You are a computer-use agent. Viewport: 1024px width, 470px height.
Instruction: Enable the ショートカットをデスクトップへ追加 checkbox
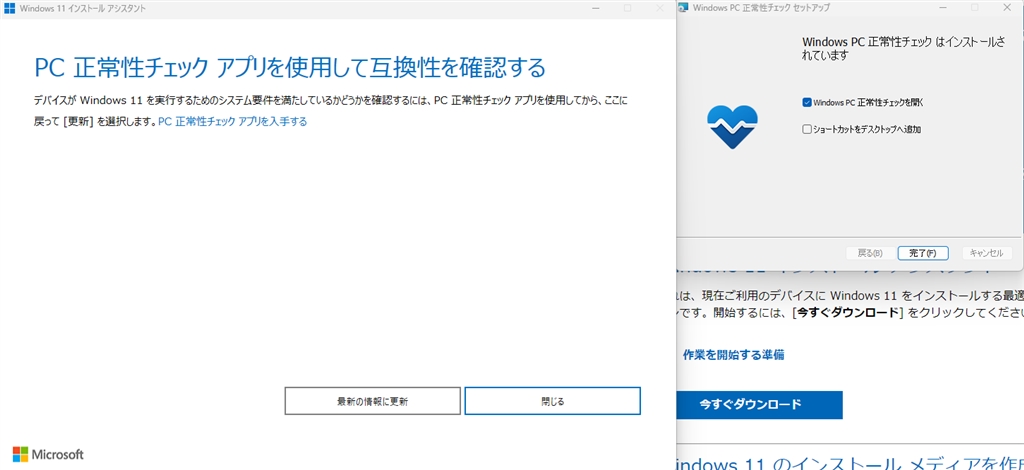coord(807,129)
